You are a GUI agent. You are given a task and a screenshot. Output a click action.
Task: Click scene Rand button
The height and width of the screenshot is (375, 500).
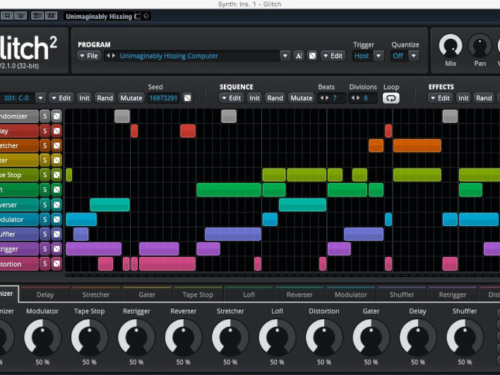click(105, 98)
